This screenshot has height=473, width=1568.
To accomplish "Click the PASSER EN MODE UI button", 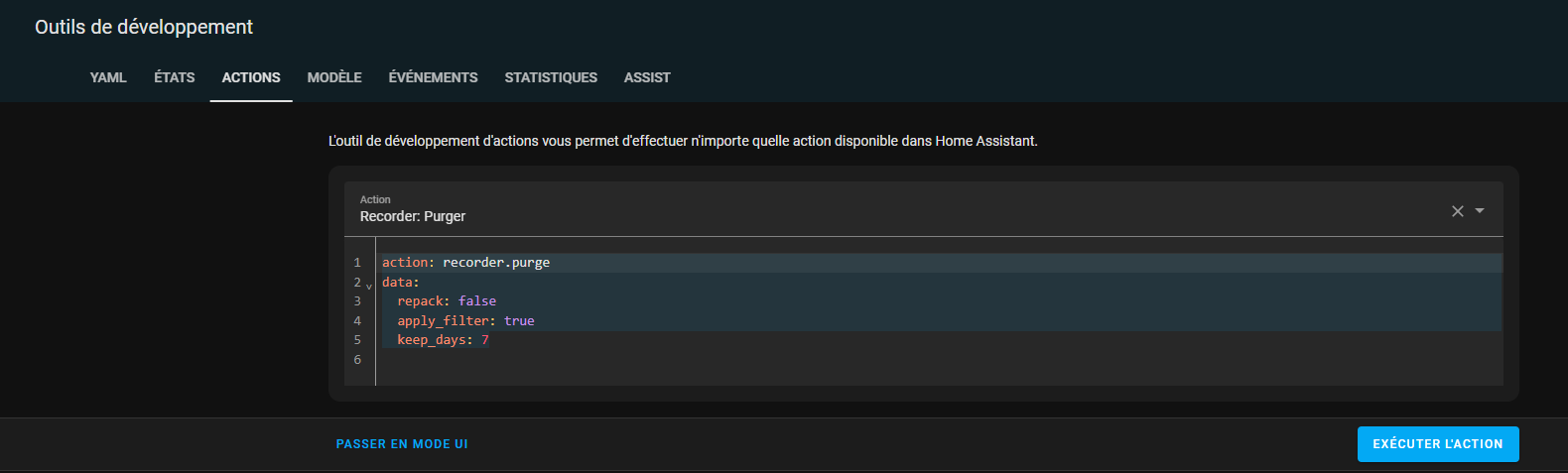I will click(402, 444).
